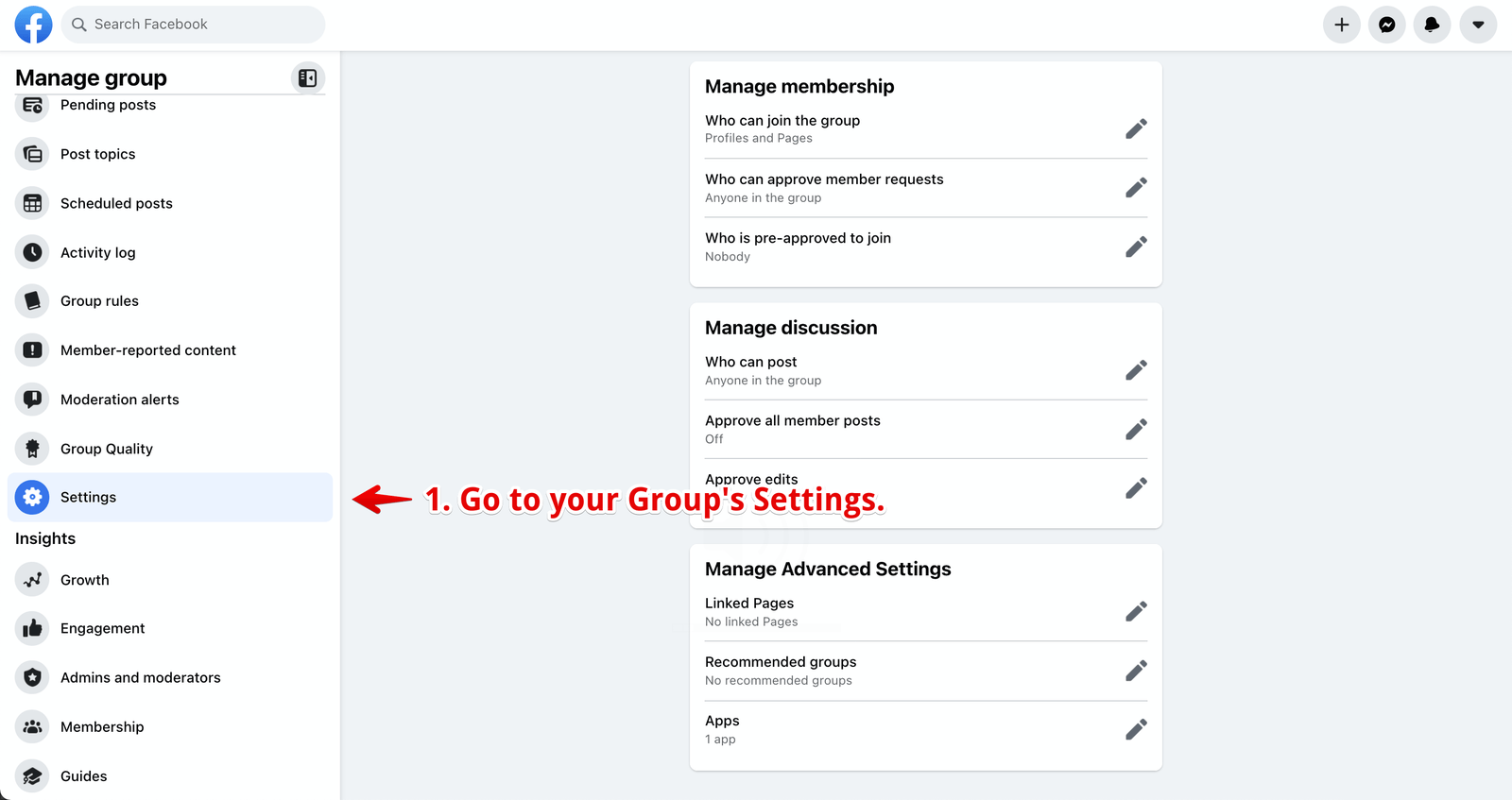
Task: Click the Facebook logo icon
Action: click(34, 25)
